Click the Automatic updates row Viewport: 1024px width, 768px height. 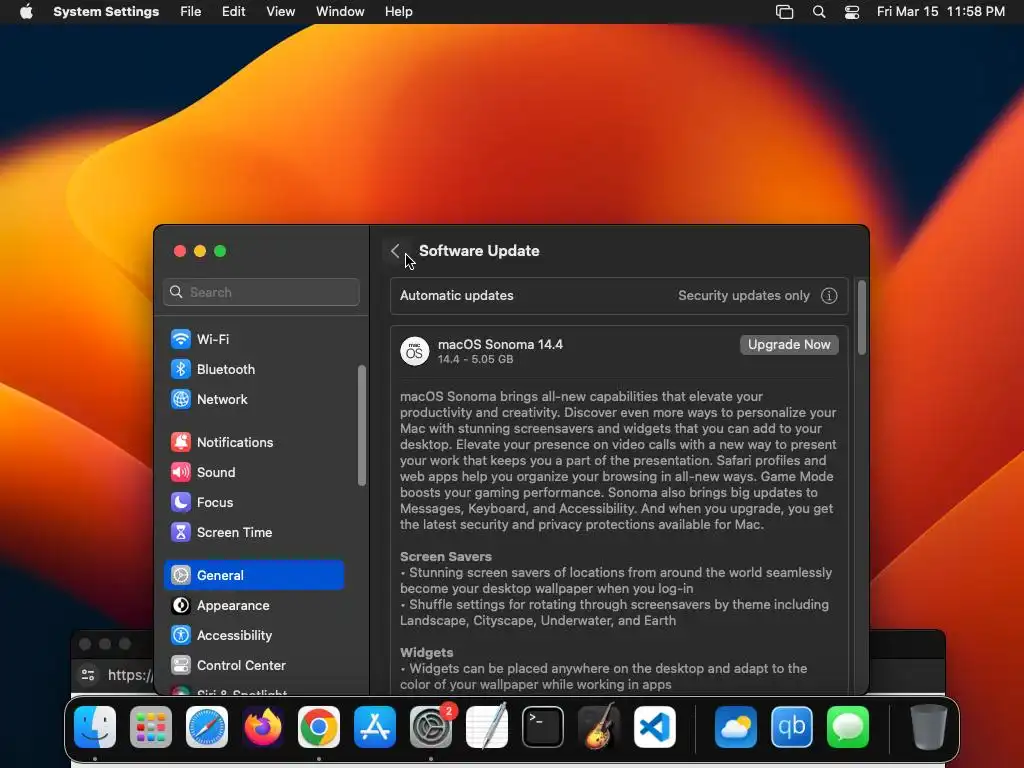(x=619, y=296)
